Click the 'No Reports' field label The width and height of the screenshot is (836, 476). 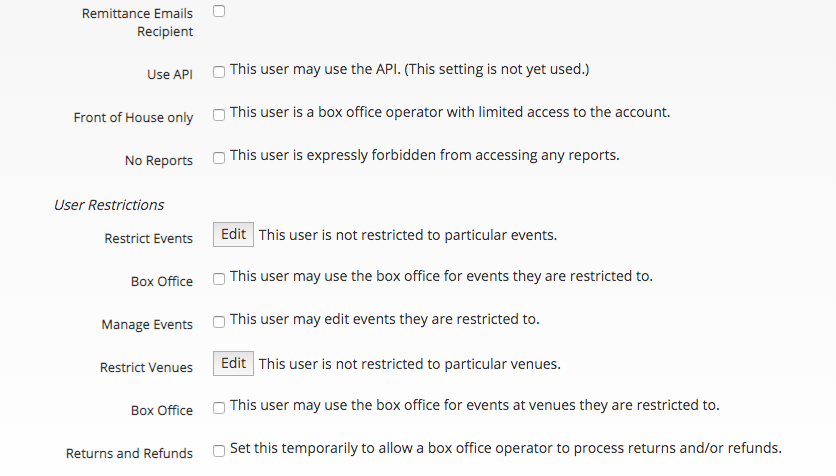coord(159,160)
